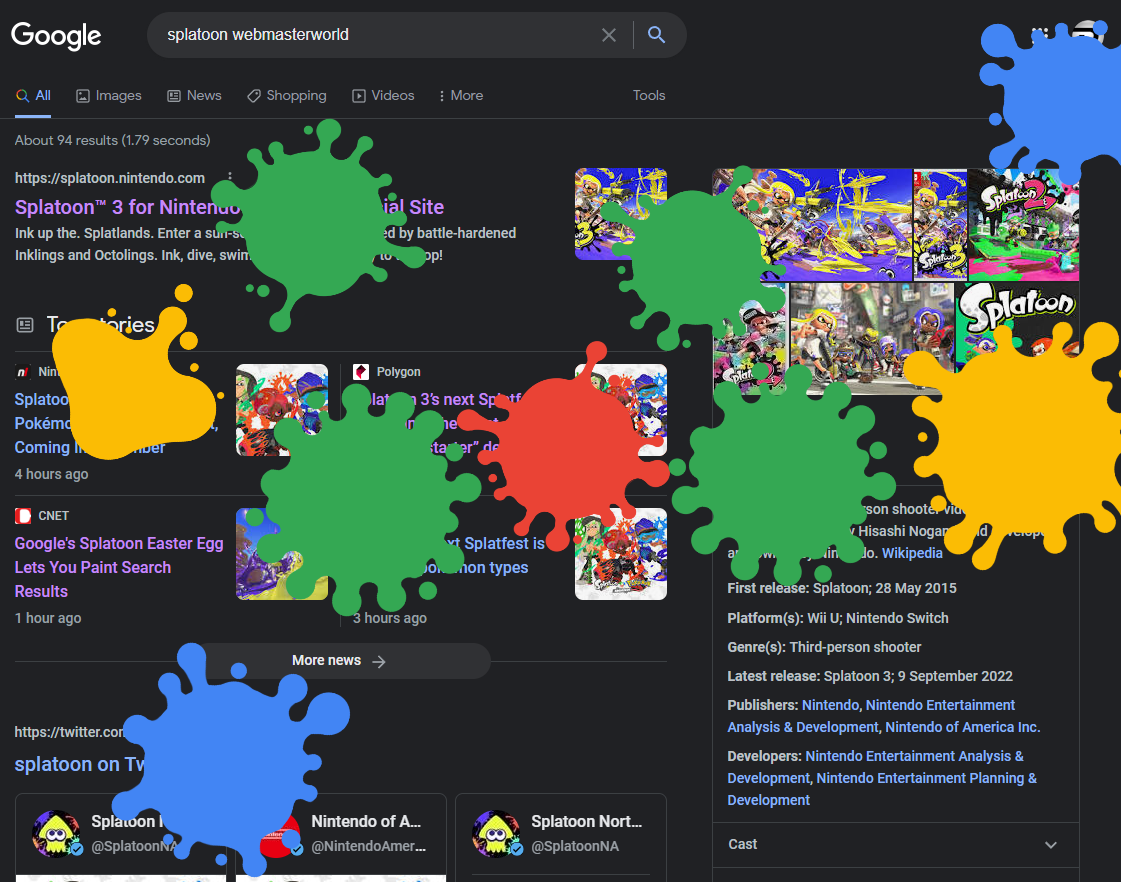This screenshot has width=1121, height=882.
Task: Clear the search query with the X icon
Action: click(x=609, y=34)
